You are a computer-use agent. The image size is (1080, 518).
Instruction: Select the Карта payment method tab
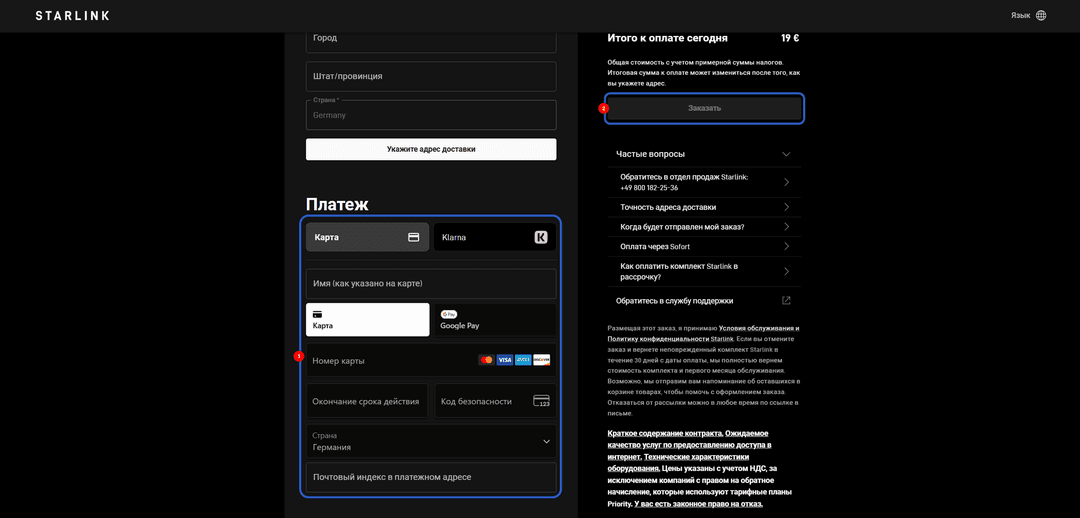[368, 237]
